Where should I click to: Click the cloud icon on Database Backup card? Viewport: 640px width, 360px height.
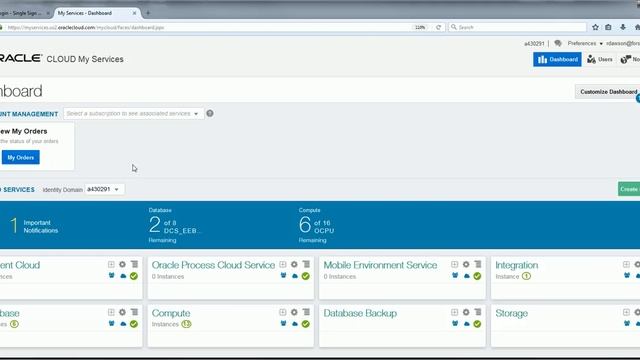467,324
